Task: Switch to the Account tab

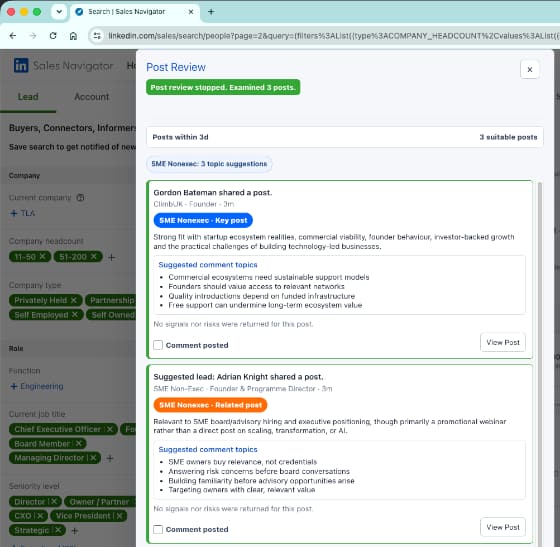Action: coord(91,97)
